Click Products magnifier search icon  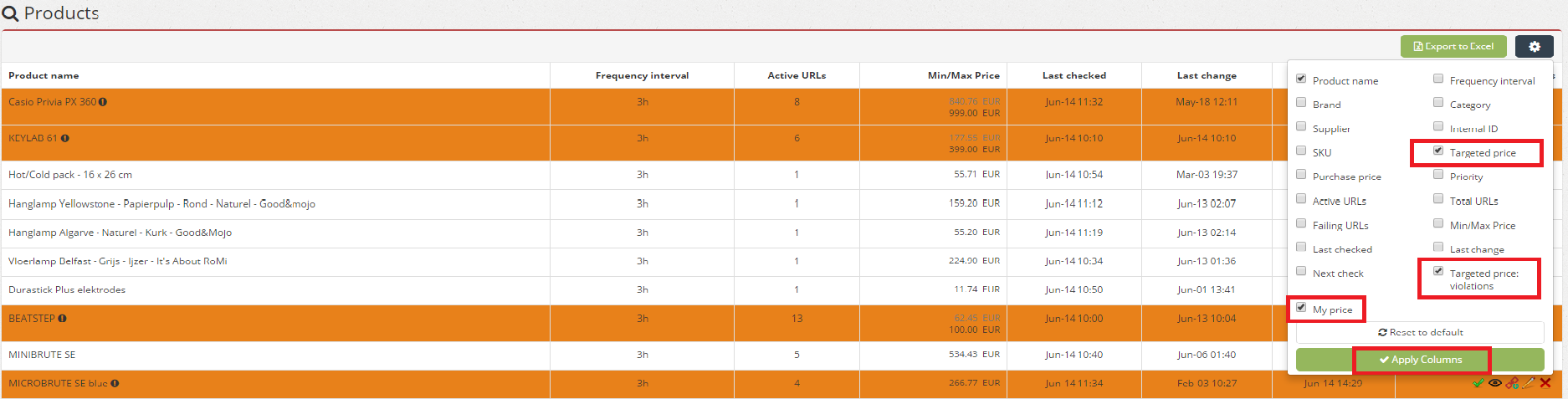tap(10, 14)
